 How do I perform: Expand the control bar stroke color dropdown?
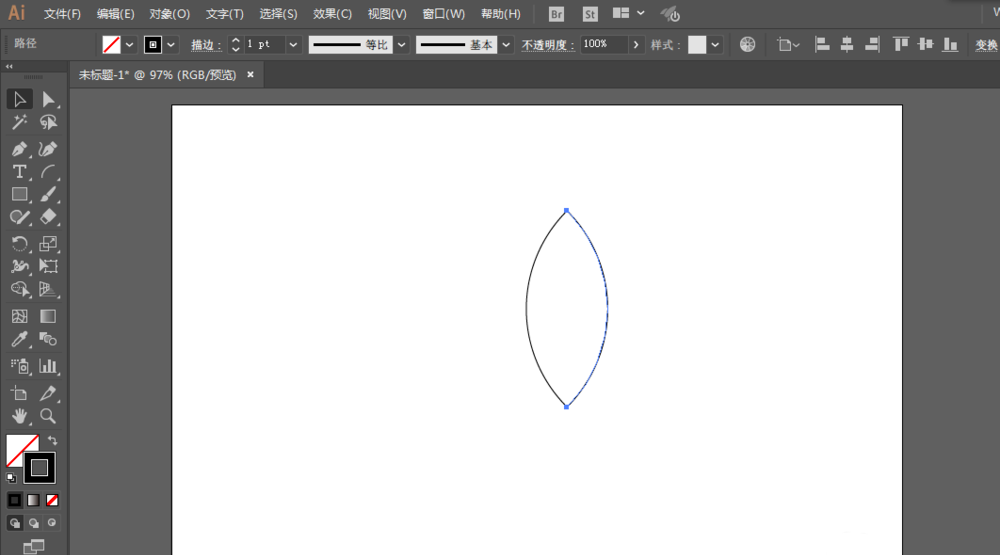[170, 45]
